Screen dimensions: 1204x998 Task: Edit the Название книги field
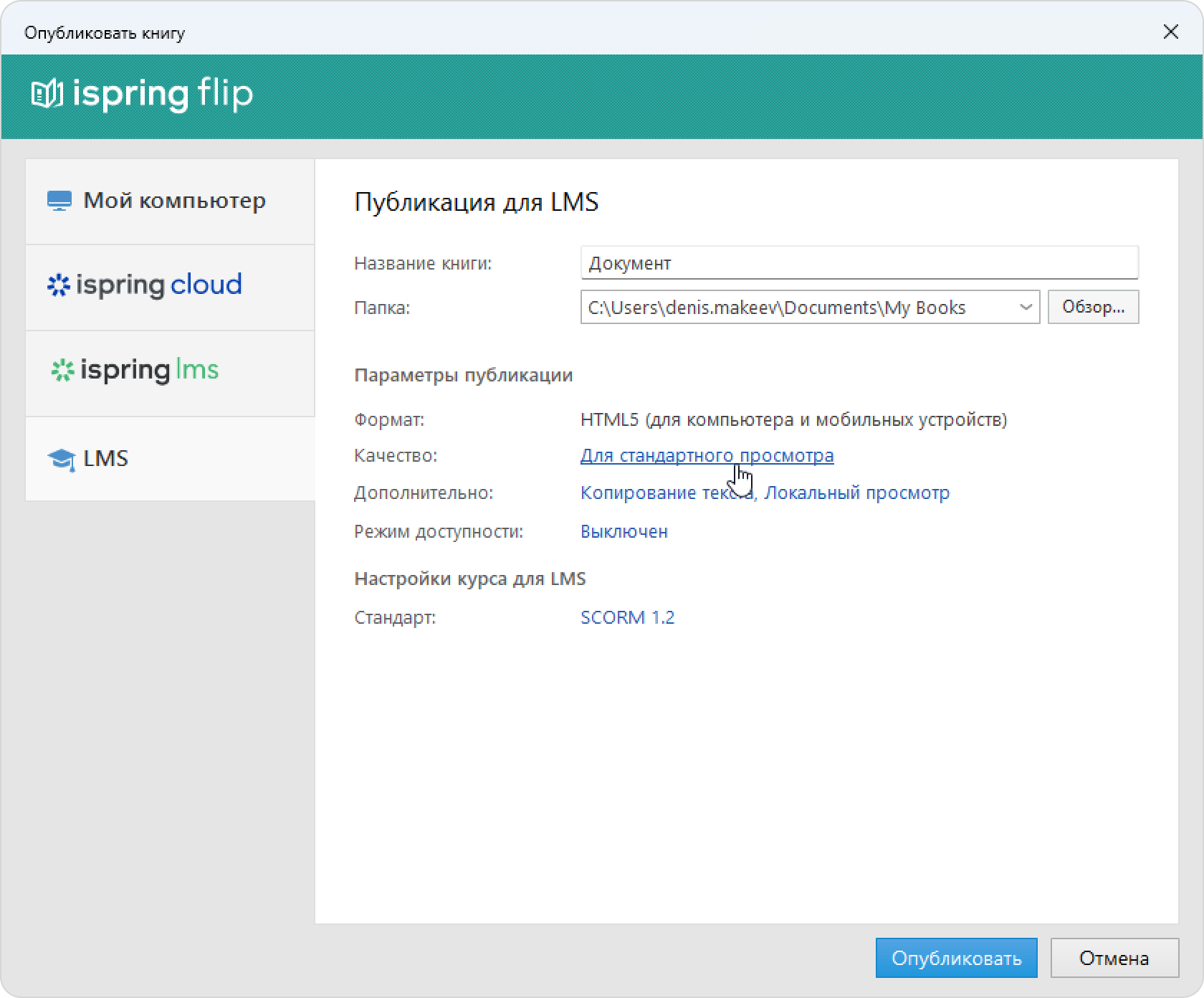[x=859, y=263]
